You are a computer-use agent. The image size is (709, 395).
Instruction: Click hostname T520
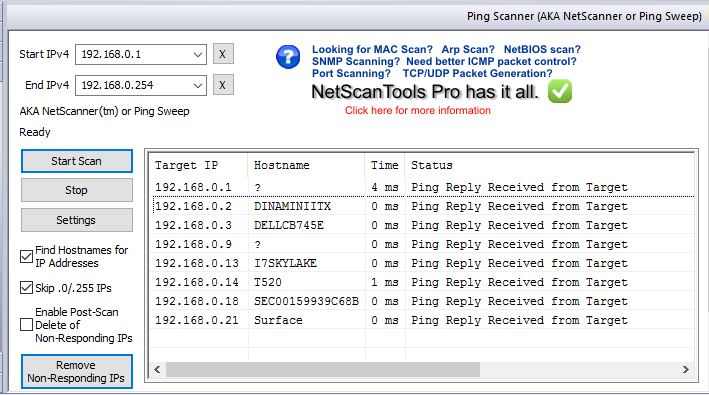268,282
